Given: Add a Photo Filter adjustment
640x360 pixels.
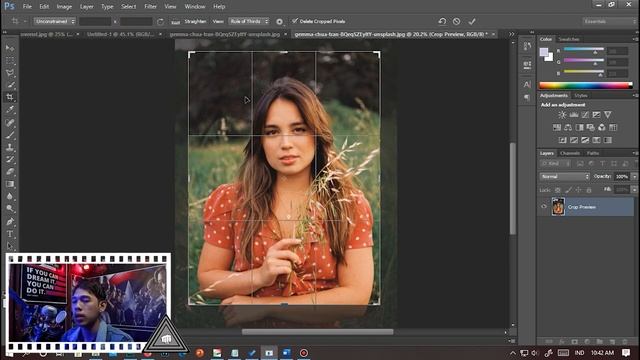Looking at the screenshot, I should point(590,127).
